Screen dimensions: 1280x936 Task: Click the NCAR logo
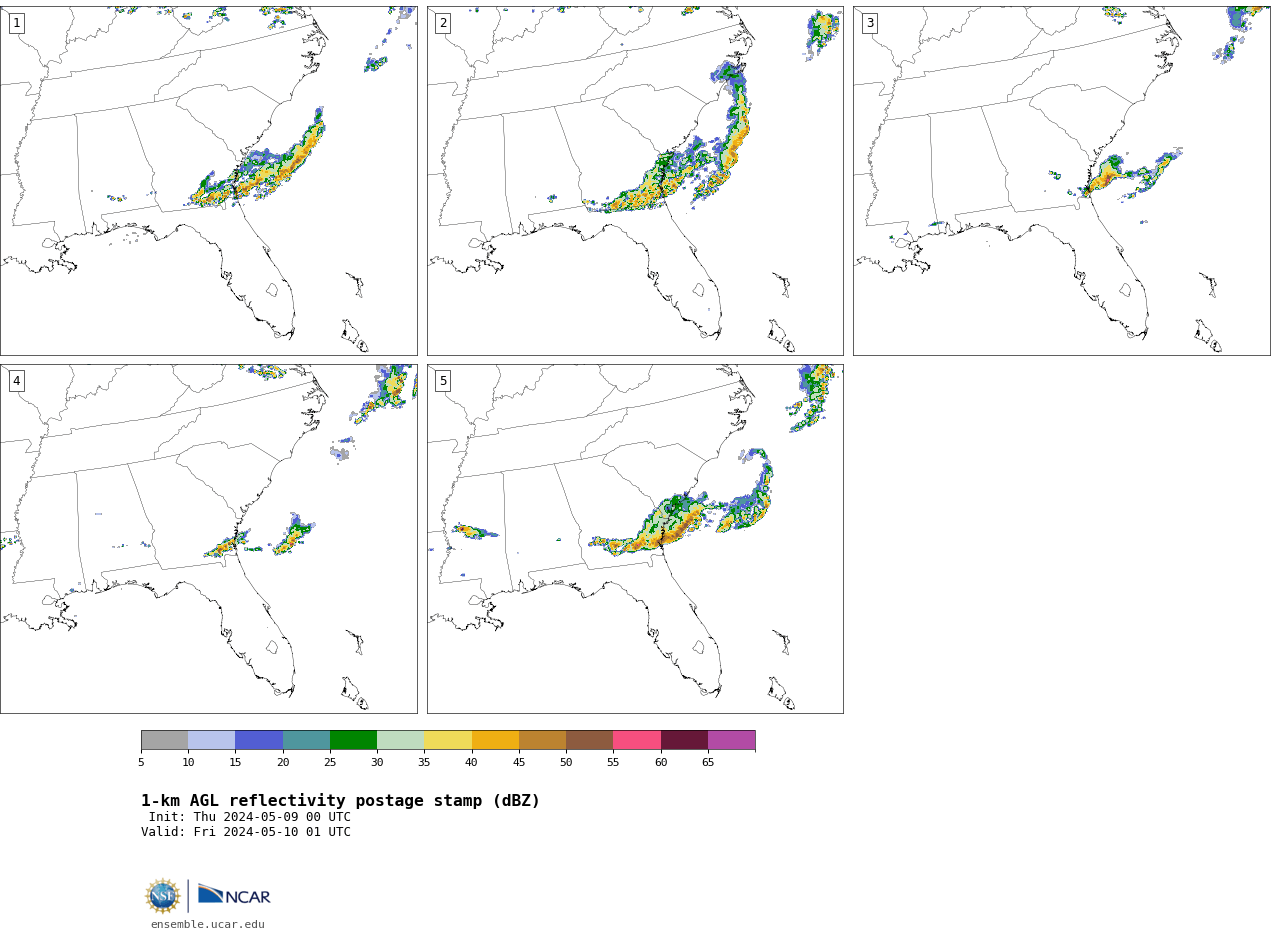click(234, 896)
